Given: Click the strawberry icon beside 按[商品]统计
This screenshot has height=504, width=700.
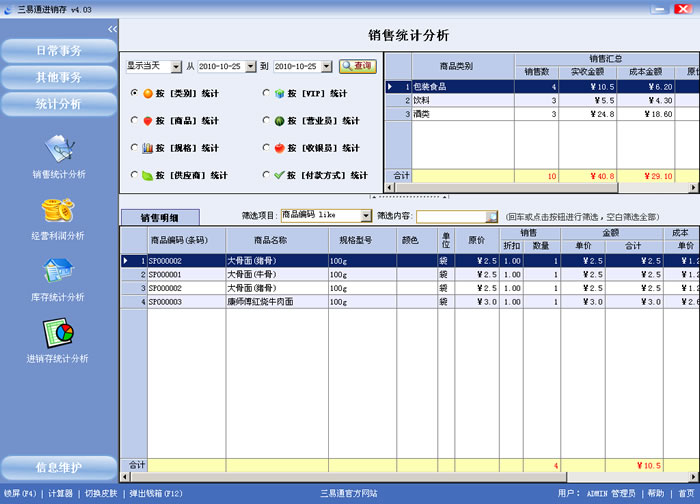Looking at the screenshot, I should coord(148,121).
